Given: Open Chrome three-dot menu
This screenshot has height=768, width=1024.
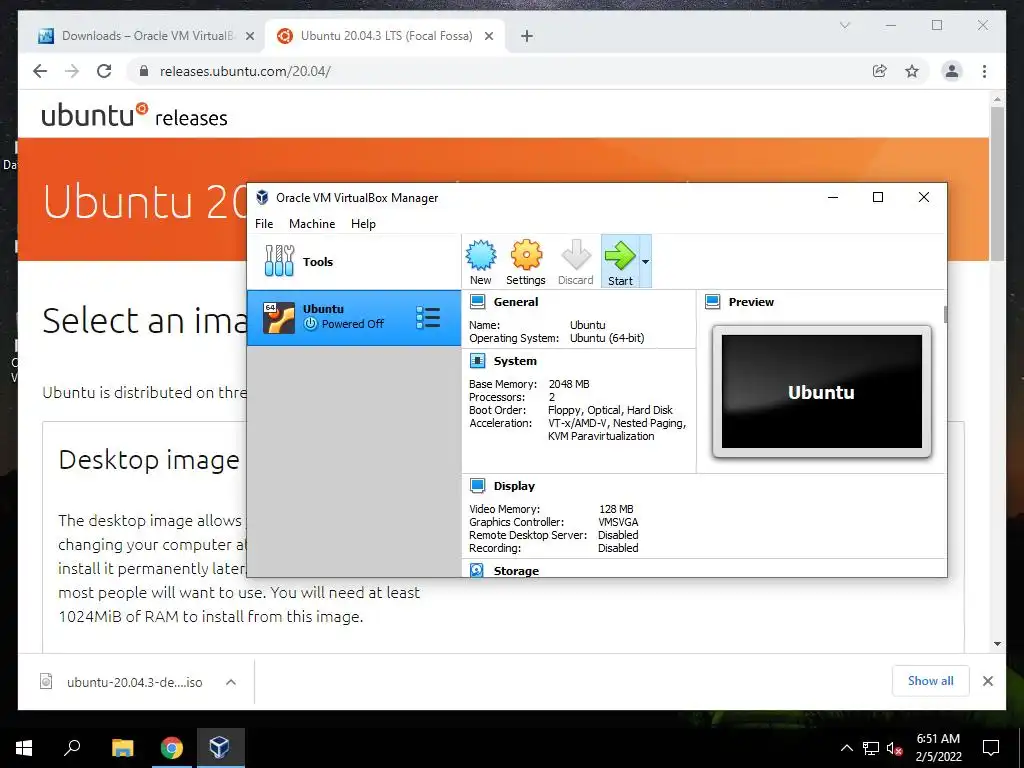Looking at the screenshot, I should [x=984, y=71].
